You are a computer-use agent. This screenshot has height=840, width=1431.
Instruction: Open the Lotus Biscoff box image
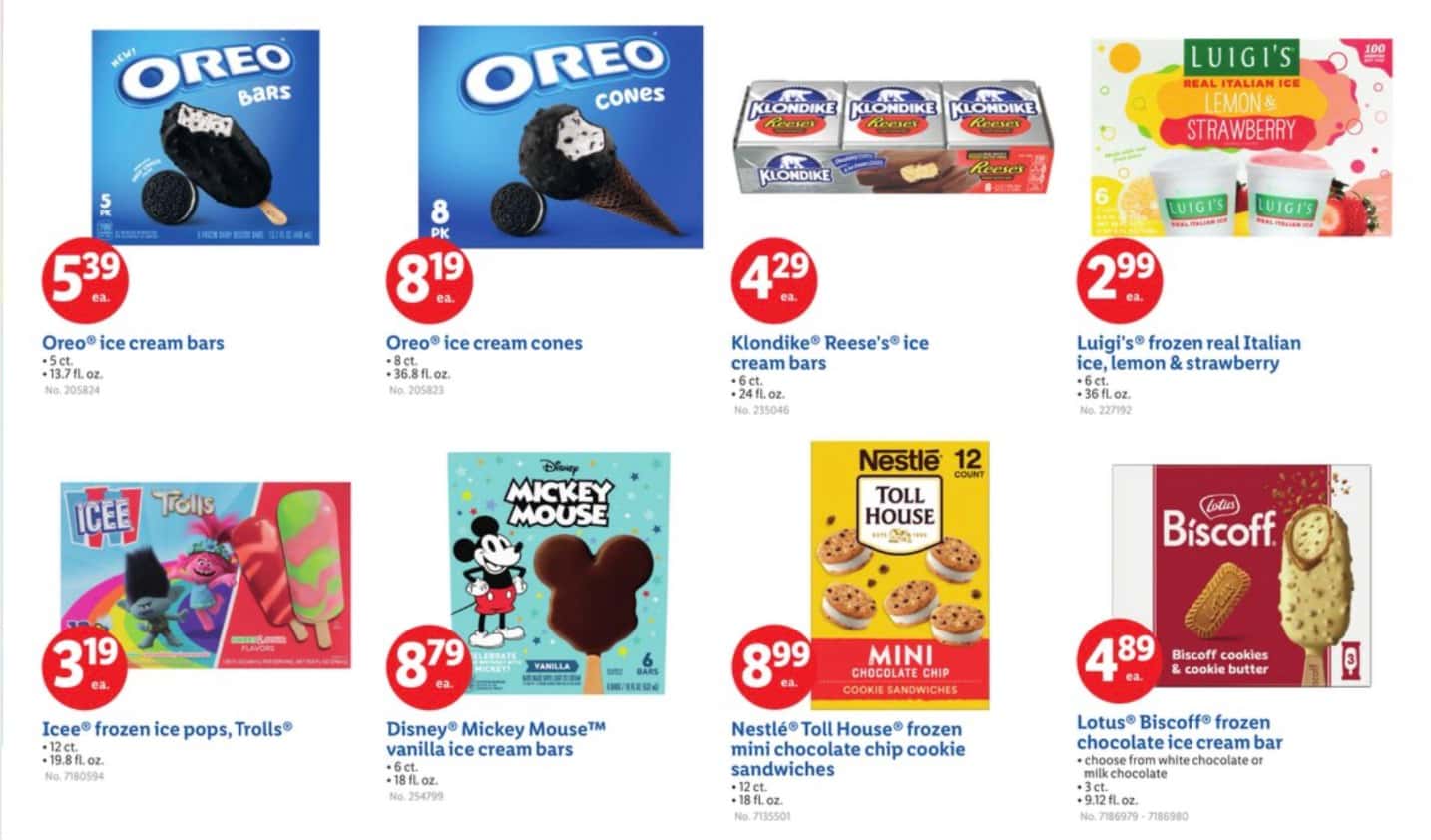click(1241, 577)
